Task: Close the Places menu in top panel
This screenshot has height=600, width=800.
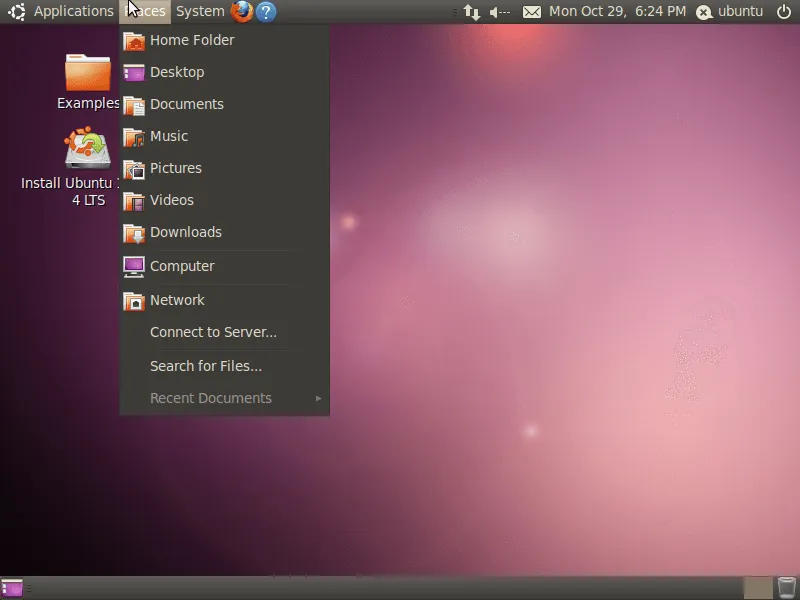Action: point(145,11)
